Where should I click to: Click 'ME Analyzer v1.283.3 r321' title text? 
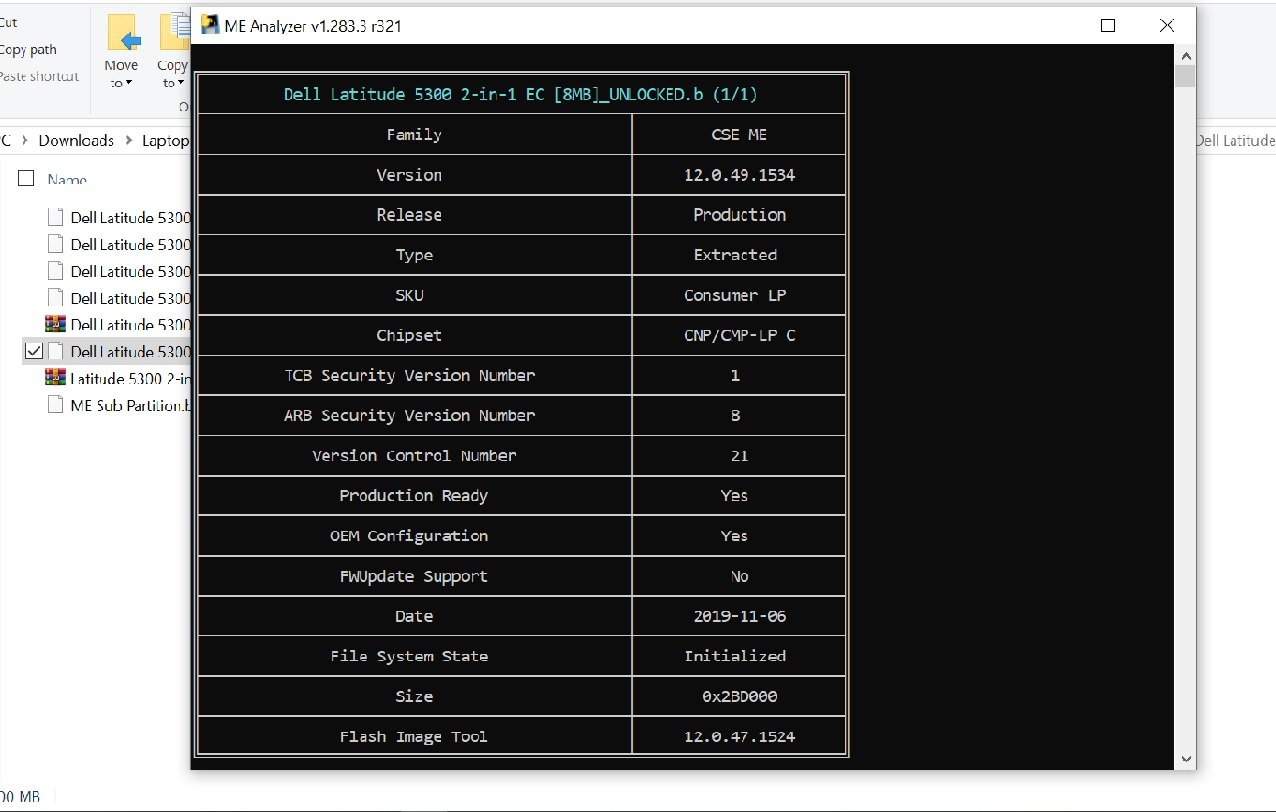pos(313,26)
